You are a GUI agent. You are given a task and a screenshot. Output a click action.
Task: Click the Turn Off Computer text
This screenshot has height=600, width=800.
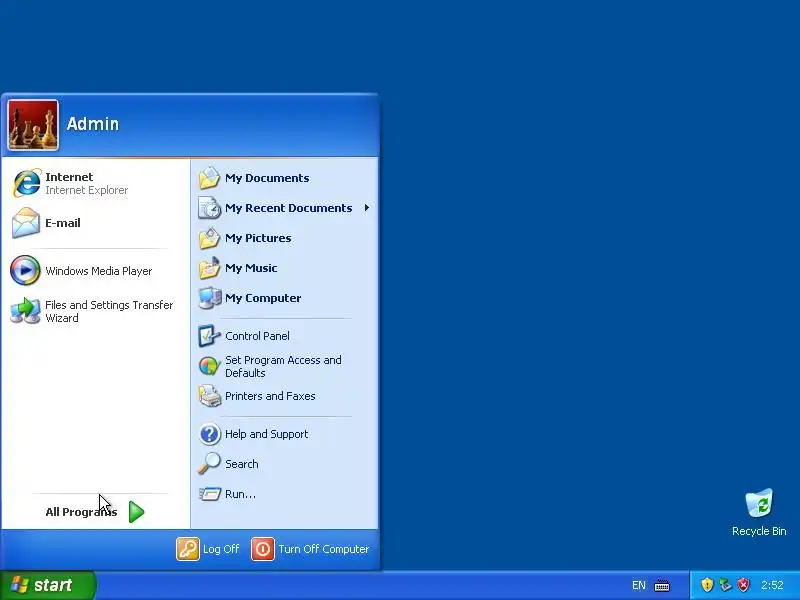323,549
